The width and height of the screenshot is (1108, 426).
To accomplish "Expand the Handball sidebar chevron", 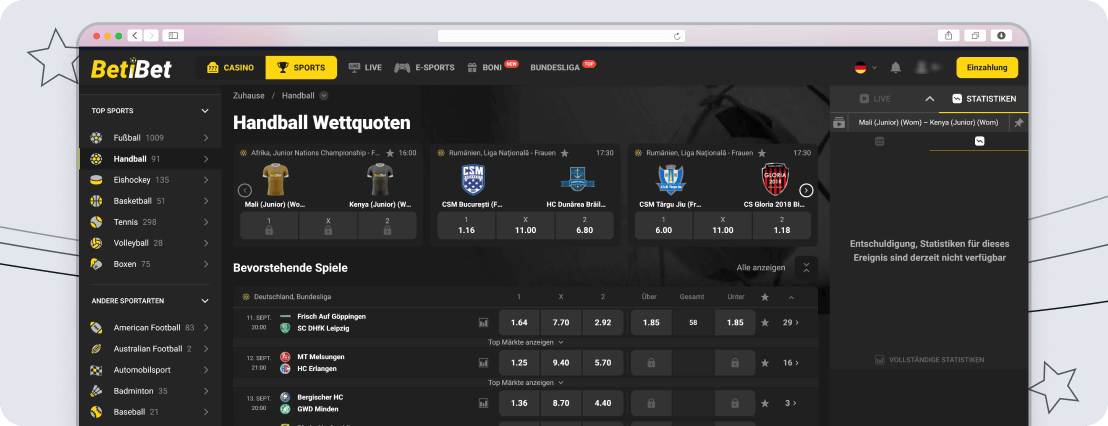I will [x=206, y=159].
